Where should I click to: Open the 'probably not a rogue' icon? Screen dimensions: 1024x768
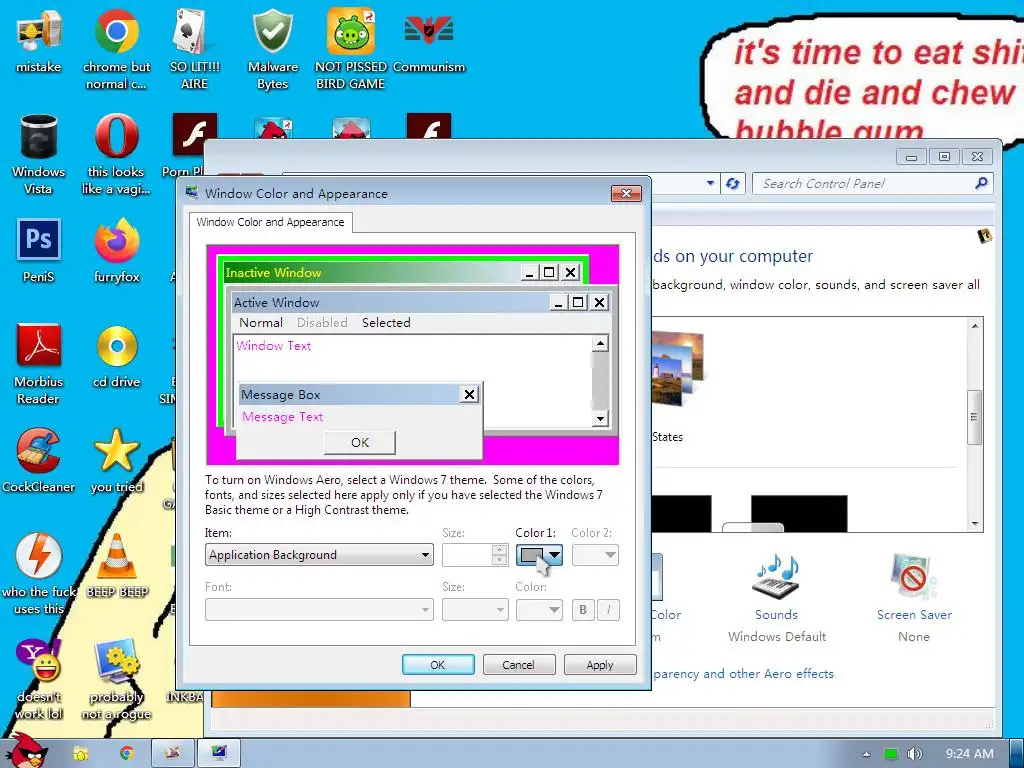click(x=116, y=679)
